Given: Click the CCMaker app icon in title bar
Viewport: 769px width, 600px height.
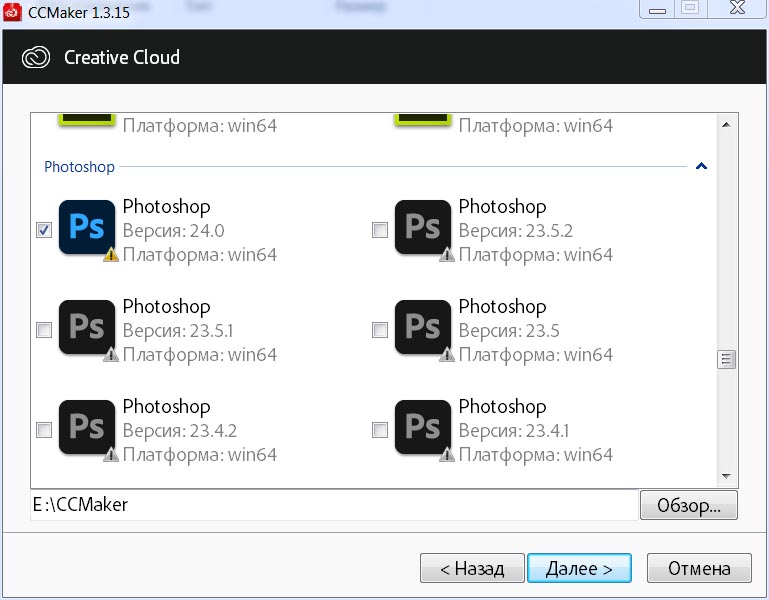Looking at the screenshot, I should tap(12, 12).
